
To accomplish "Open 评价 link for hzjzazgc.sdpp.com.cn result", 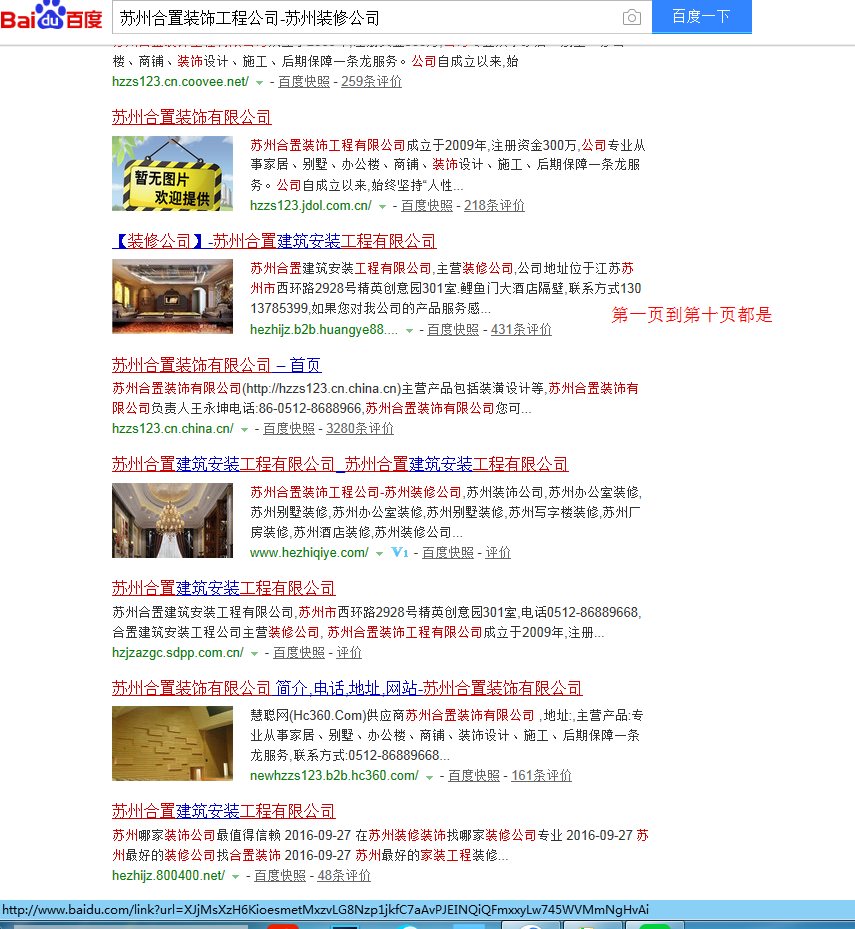I will pyautogui.click(x=349, y=653).
